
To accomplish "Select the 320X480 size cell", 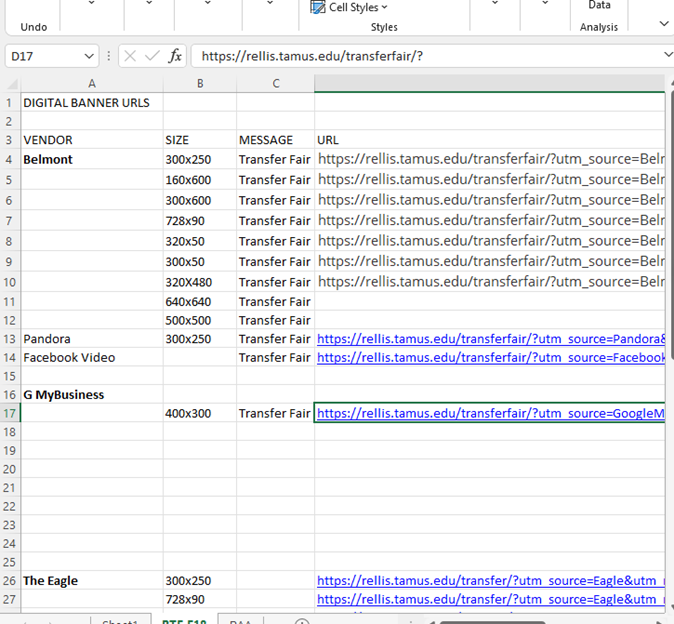I will 200,282.
